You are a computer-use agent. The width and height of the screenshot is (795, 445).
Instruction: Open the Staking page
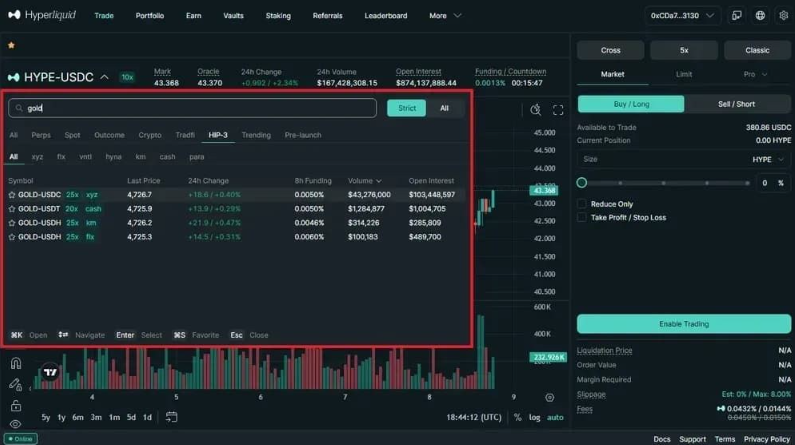tap(278, 16)
